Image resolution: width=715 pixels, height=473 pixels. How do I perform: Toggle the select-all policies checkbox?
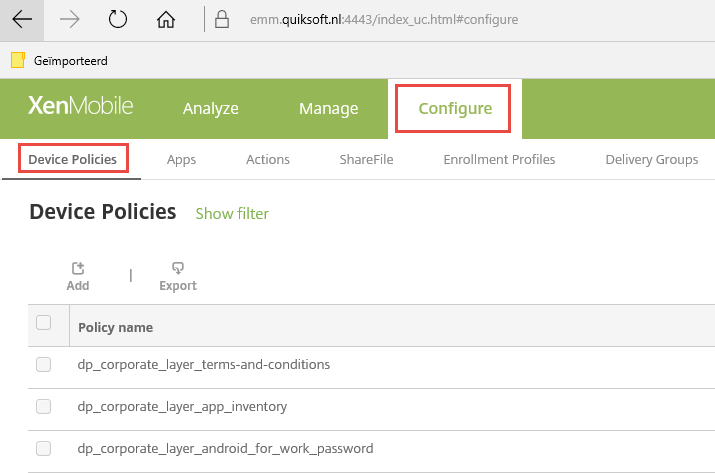pyautogui.click(x=43, y=323)
